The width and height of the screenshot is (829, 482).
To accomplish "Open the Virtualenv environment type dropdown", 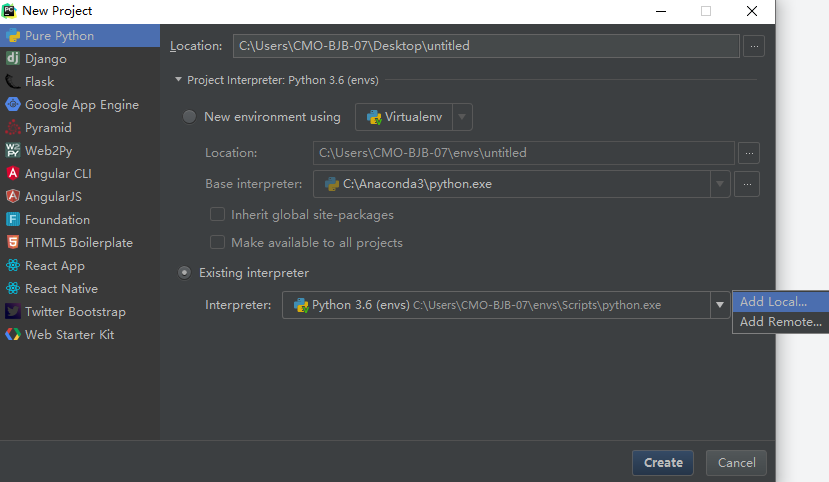I will point(462,117).
